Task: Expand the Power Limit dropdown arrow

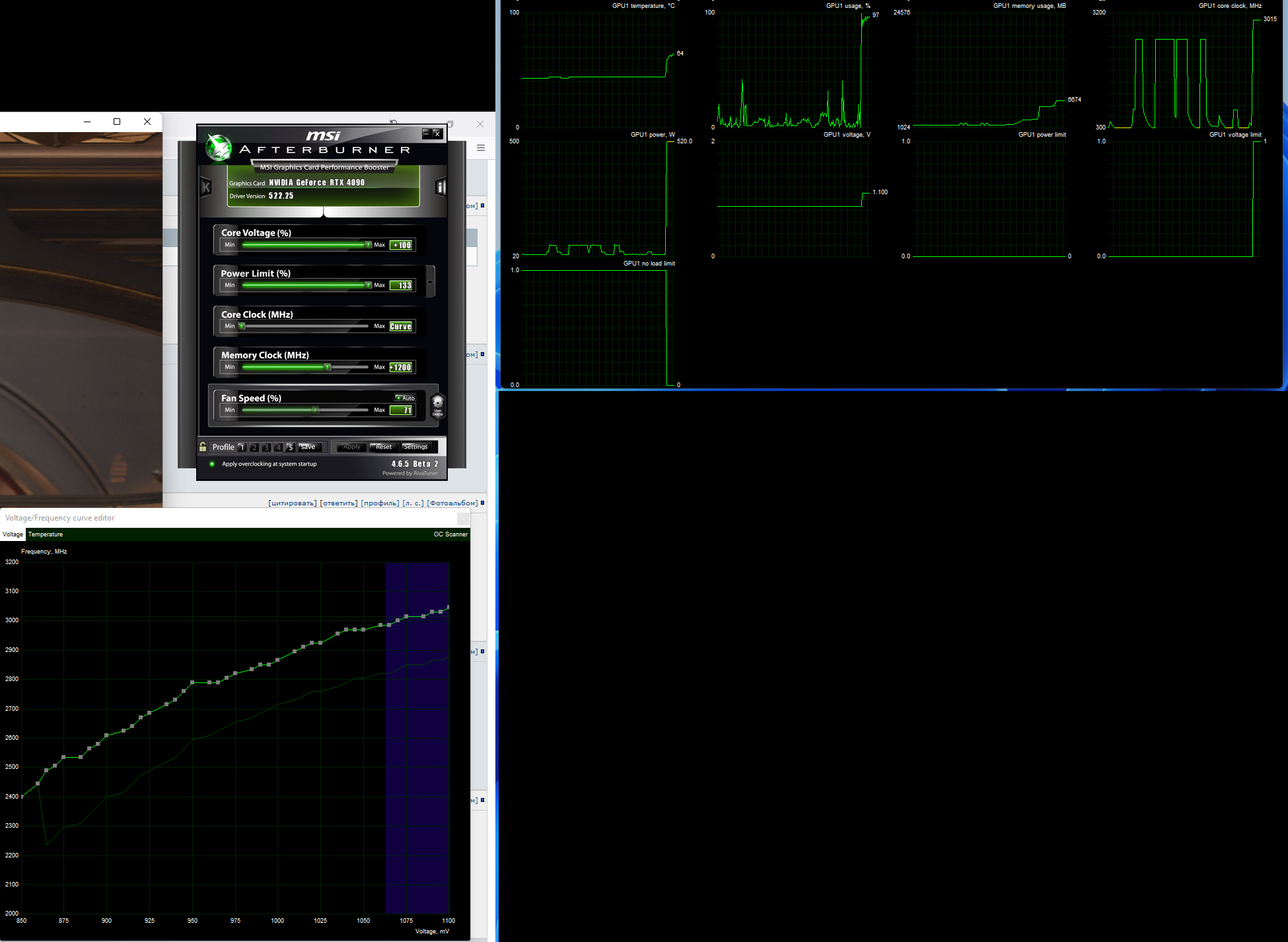Action: point(431,283)
